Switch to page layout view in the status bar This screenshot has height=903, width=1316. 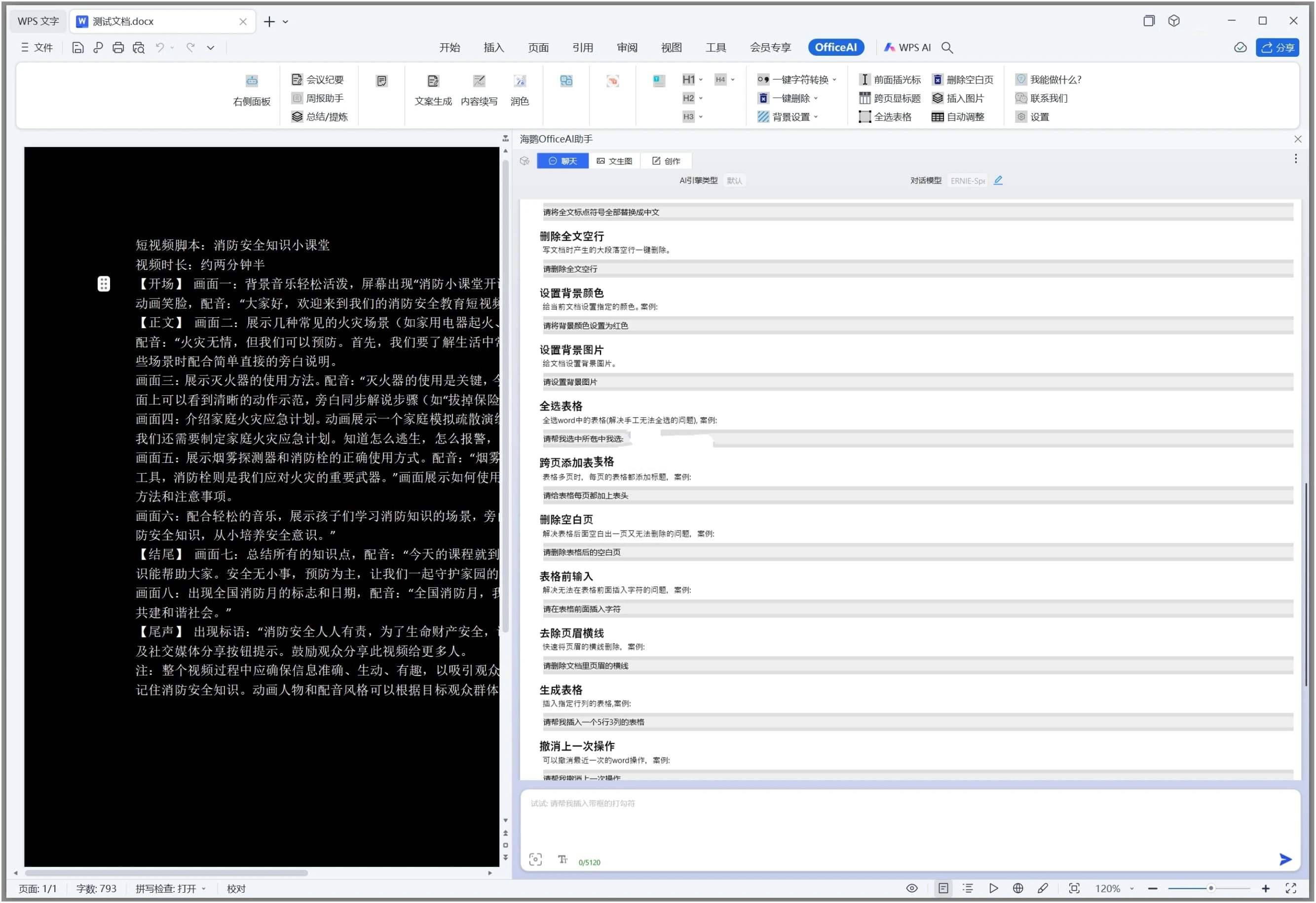[x=943, y=888]
